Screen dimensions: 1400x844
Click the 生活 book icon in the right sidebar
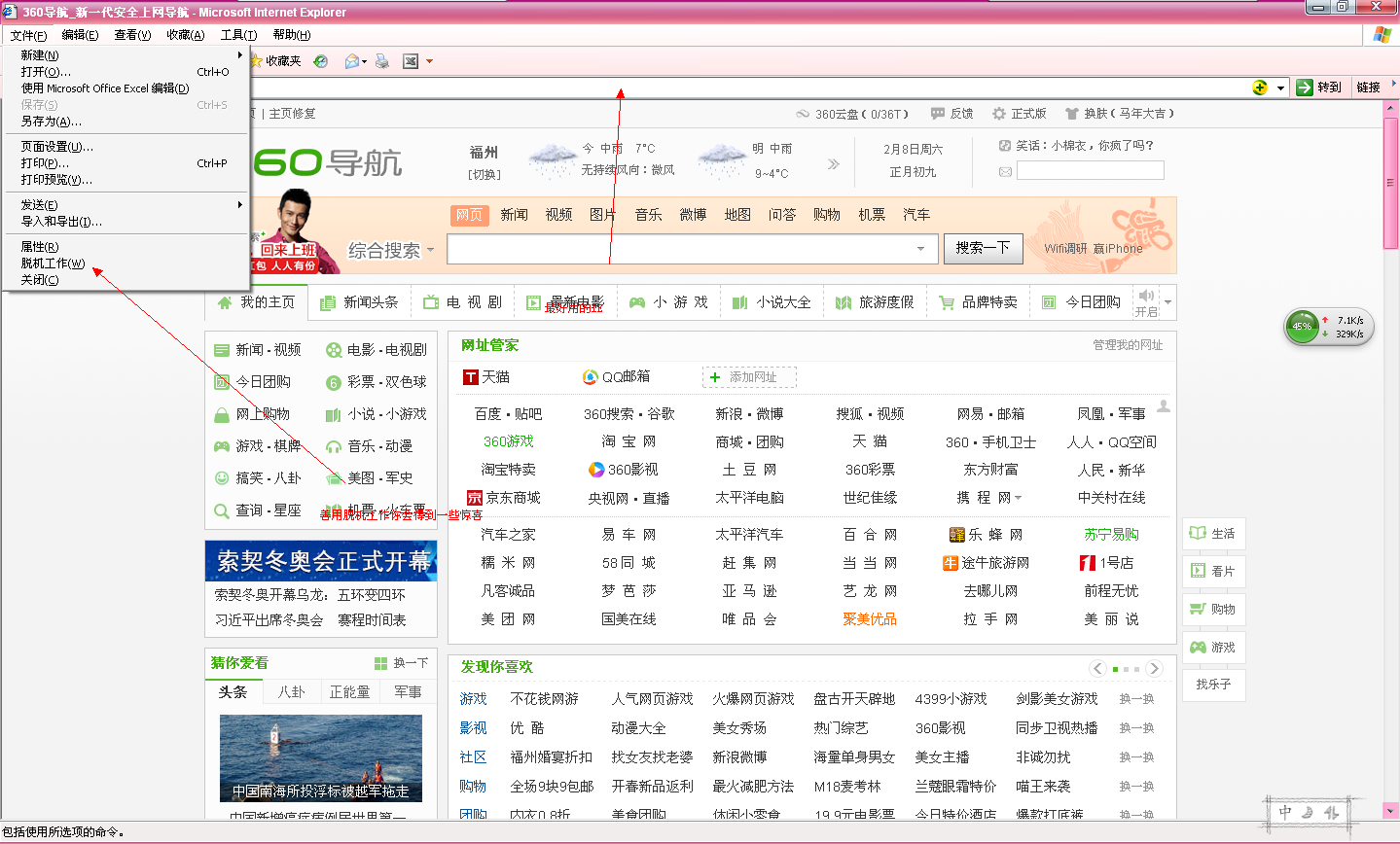pos(1198,533)
